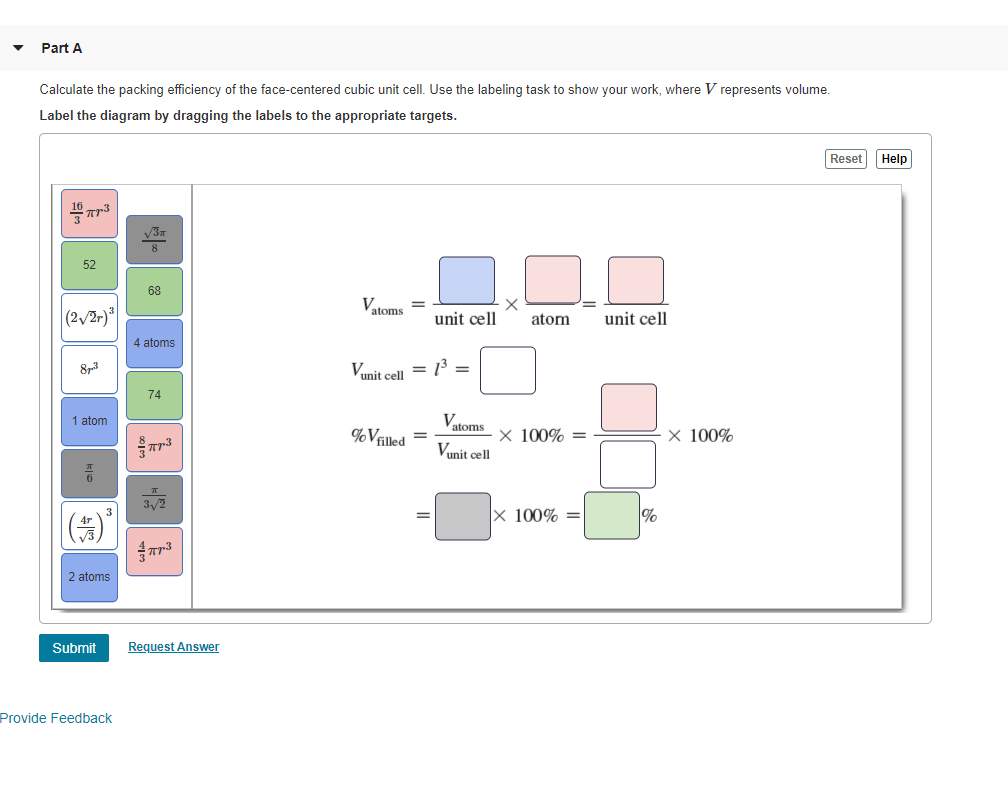The image size is (1008, 803).
Task: Select the "4 atoms" label tile
Action: (x=154, y=342)
